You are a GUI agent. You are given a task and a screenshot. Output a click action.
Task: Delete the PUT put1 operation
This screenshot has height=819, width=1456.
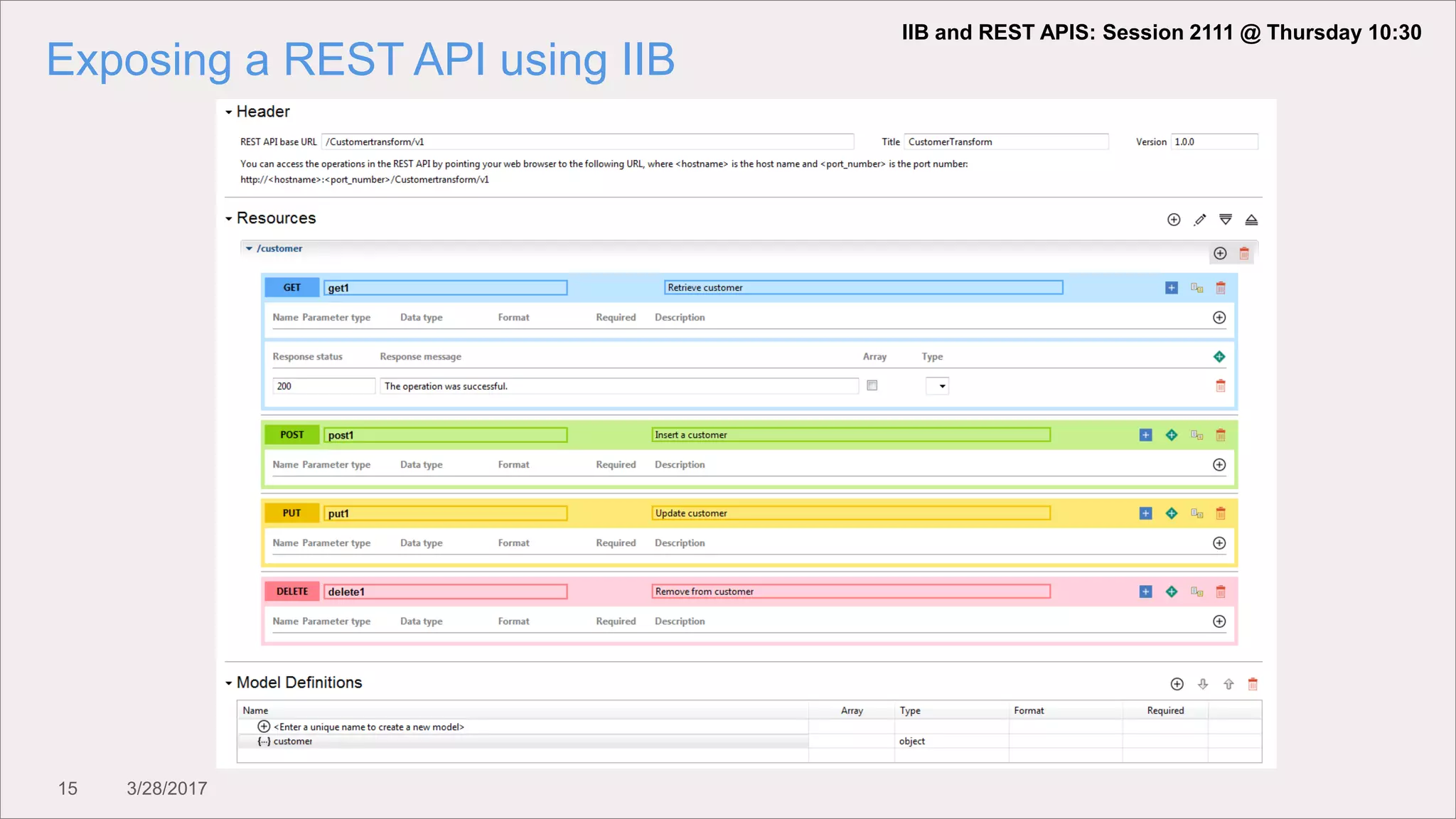(x=1221, y=513)
